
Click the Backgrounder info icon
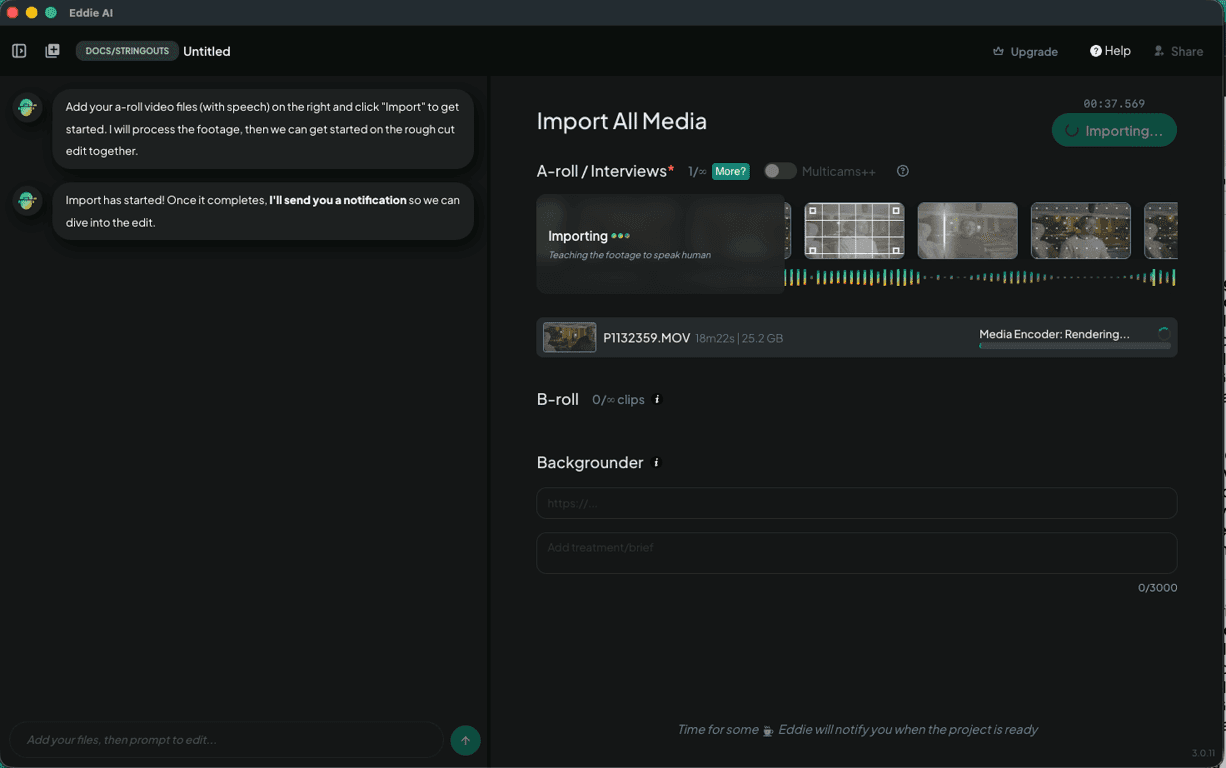coord(656,463)
